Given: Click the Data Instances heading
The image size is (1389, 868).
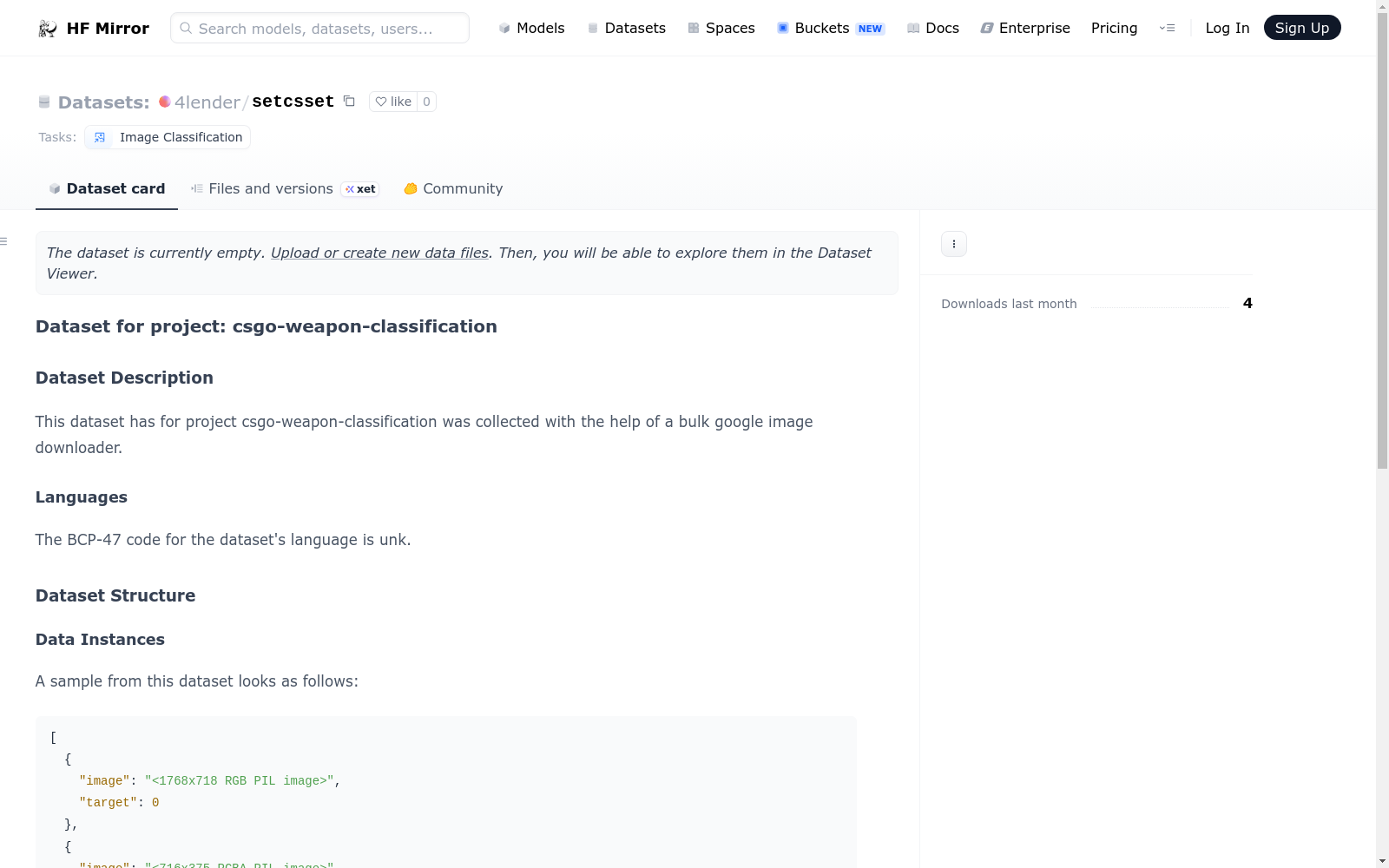Looking at the screenshot, I should [100, 640].
